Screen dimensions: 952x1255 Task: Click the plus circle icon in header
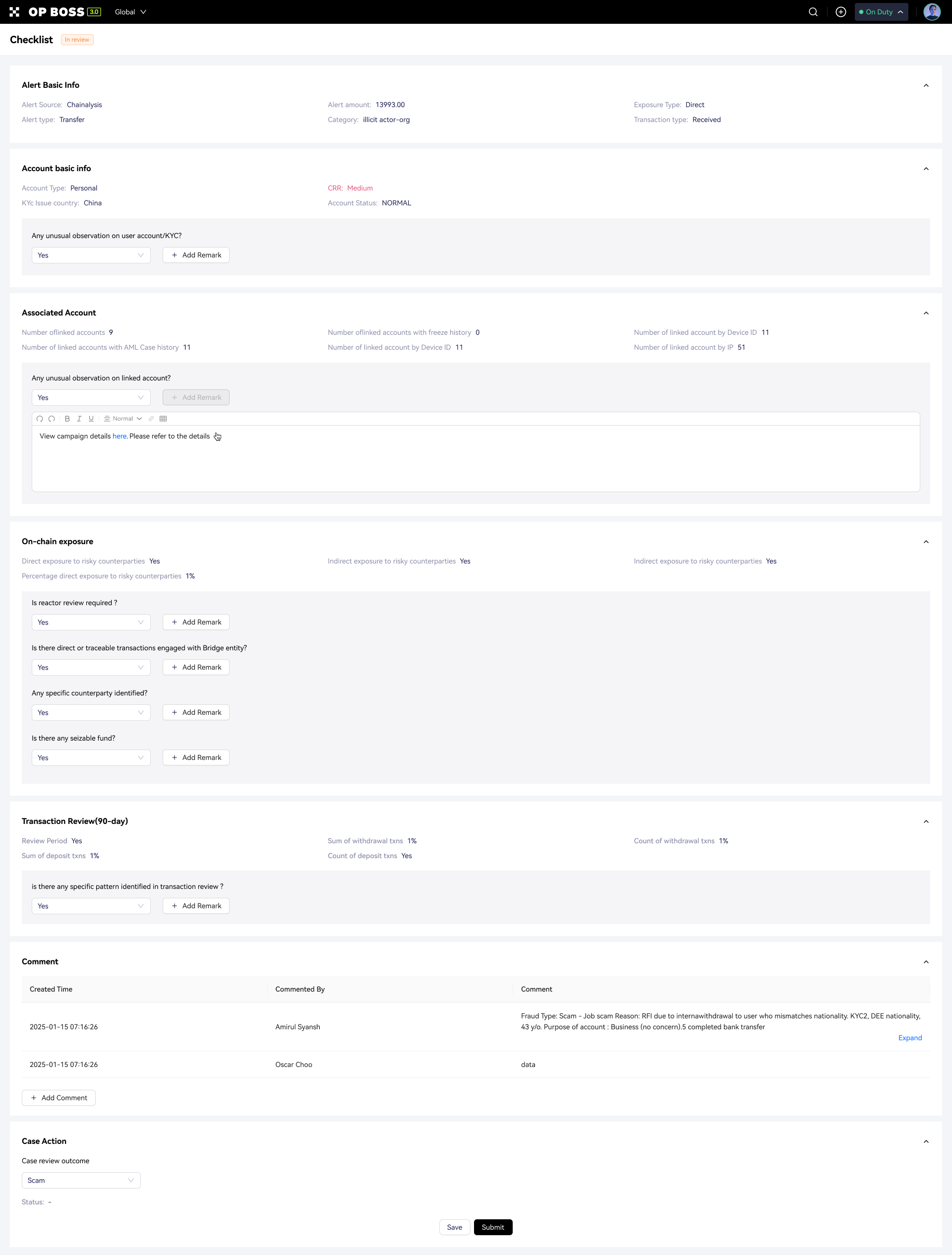[840, 12]
